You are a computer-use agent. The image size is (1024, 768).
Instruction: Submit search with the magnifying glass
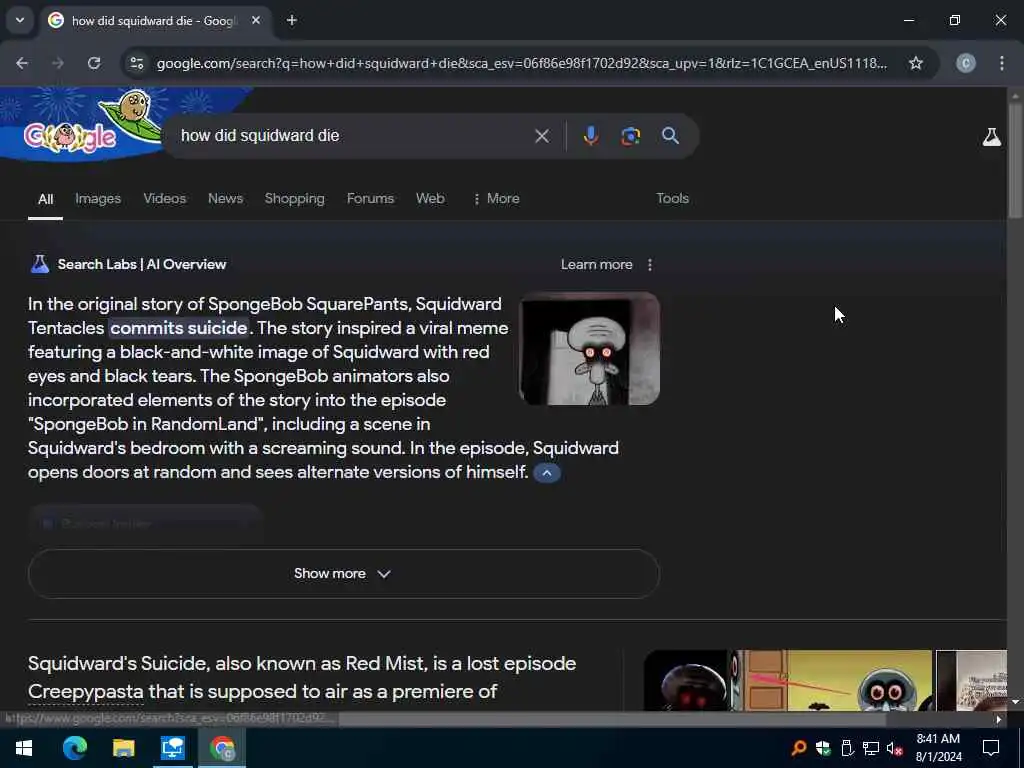tap(670, 136)
